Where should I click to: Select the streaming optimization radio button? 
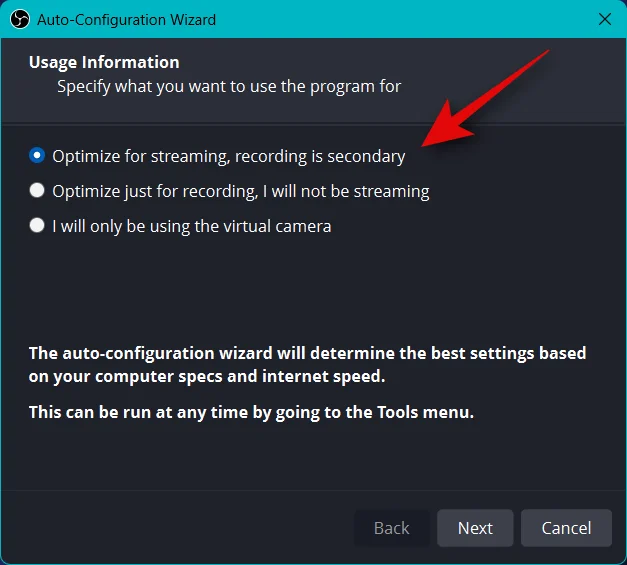[37, 155]
